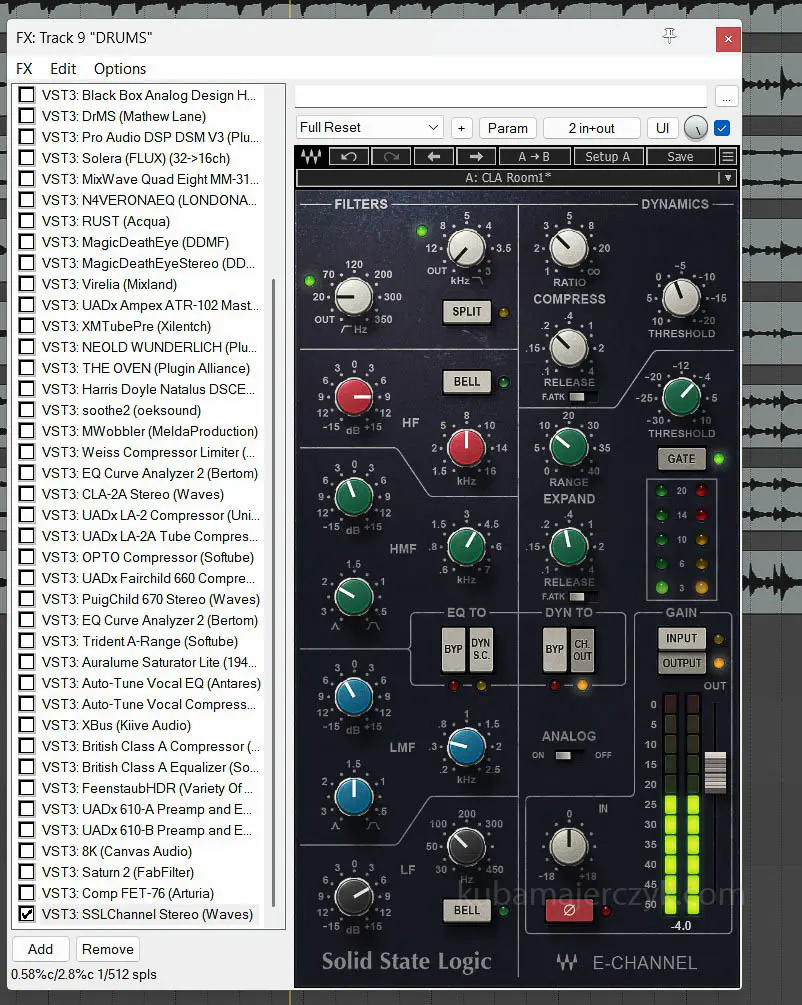This screenshot has width=802, height=1005.
Task: Open the Options menu
Action: [x=120, y=69]
